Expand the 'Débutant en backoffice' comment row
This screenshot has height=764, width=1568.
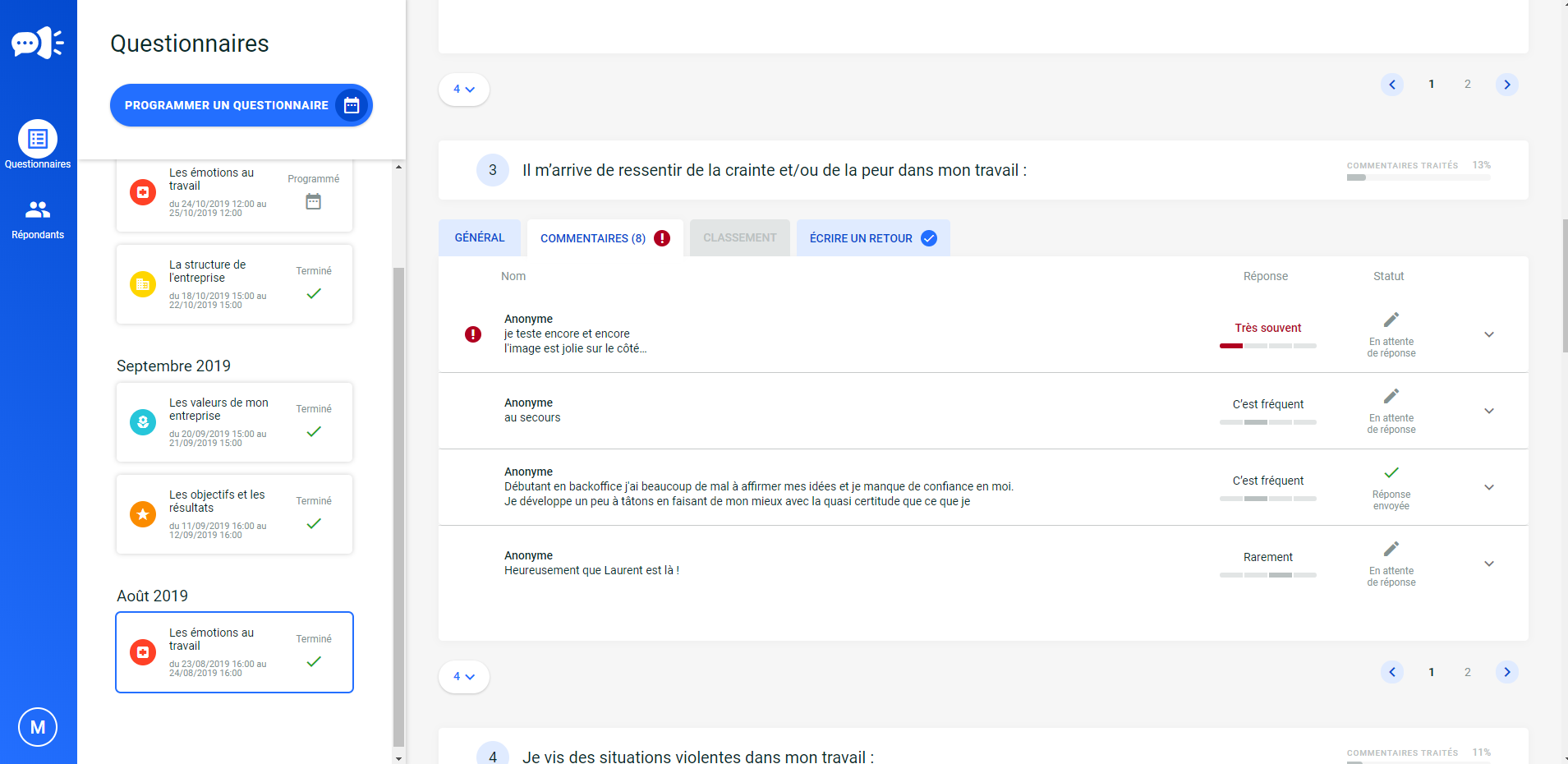point(1489,487)
